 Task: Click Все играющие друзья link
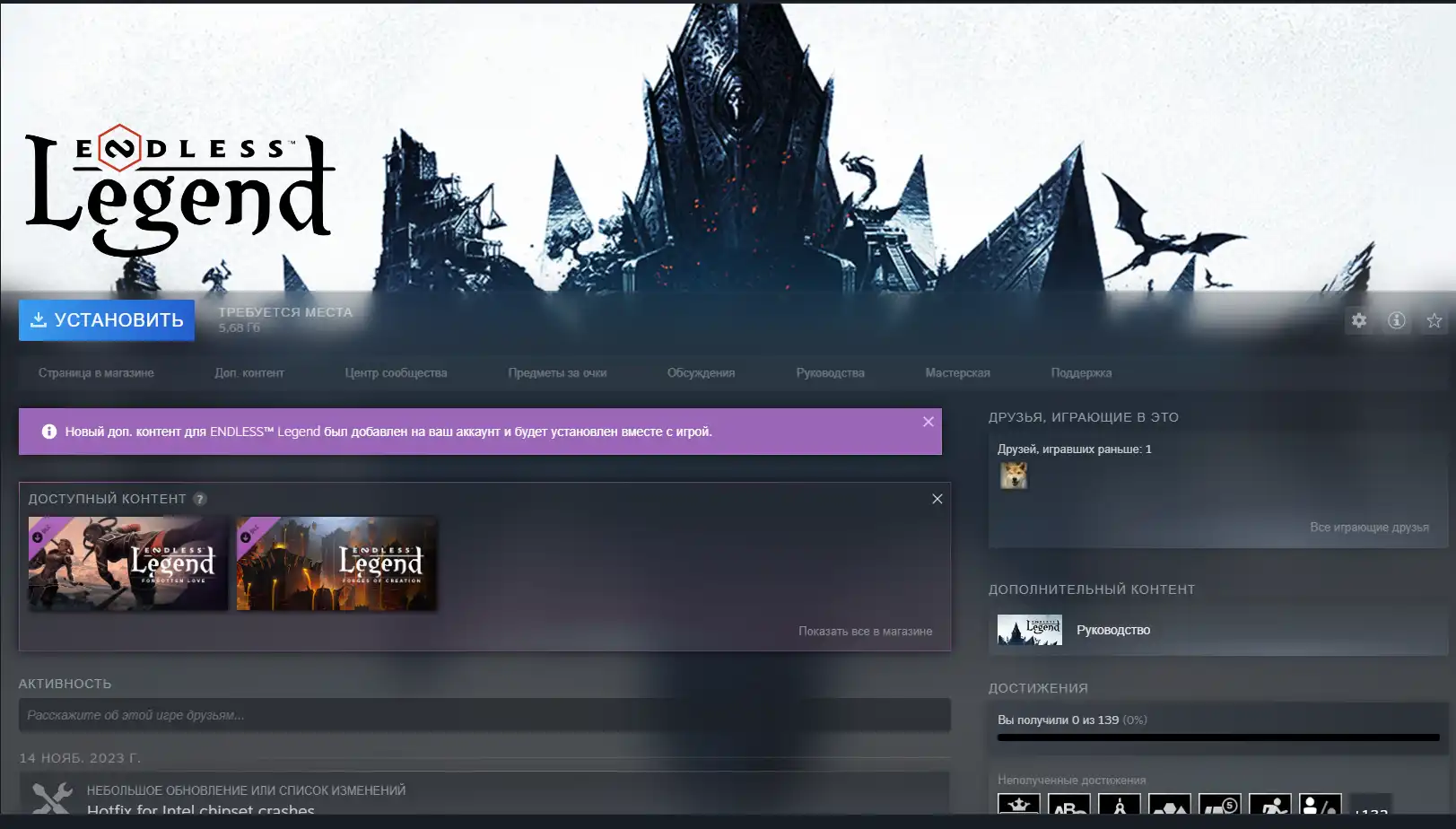[1369, 528]
